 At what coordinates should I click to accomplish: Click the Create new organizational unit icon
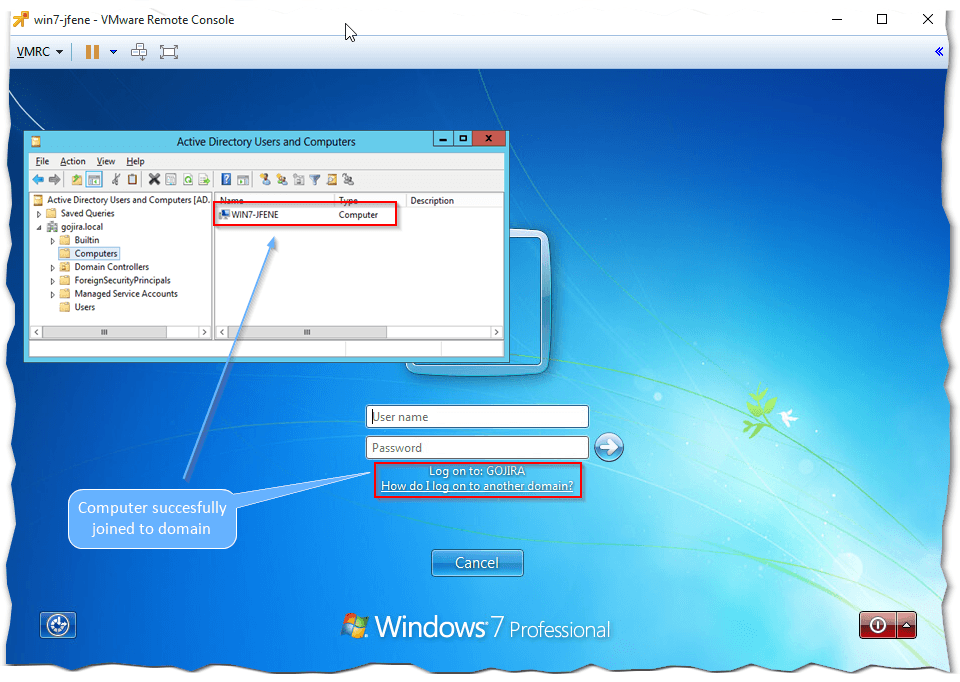tap(298, 179)
